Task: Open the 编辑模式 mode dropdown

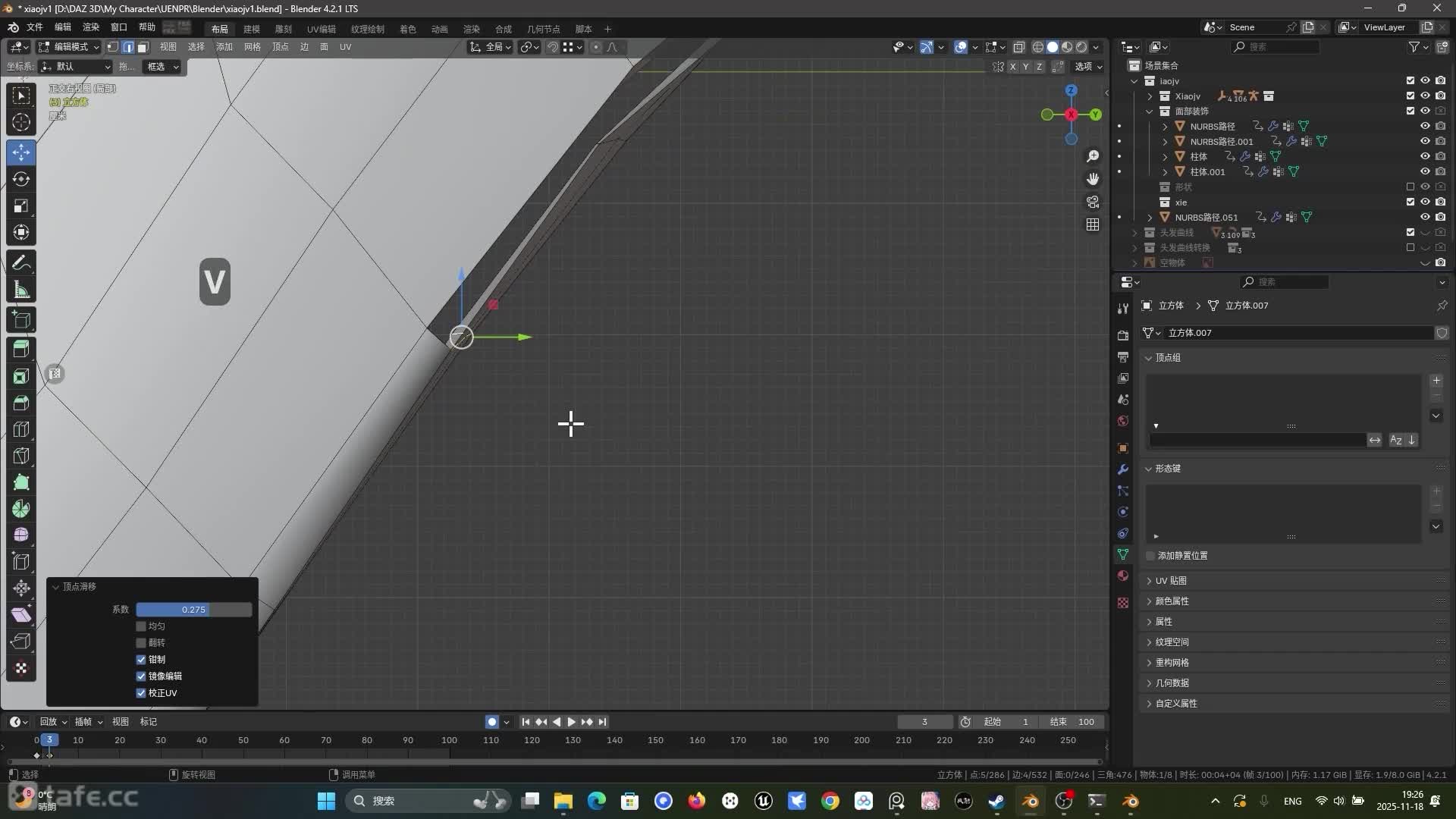Action: [70, 47]
